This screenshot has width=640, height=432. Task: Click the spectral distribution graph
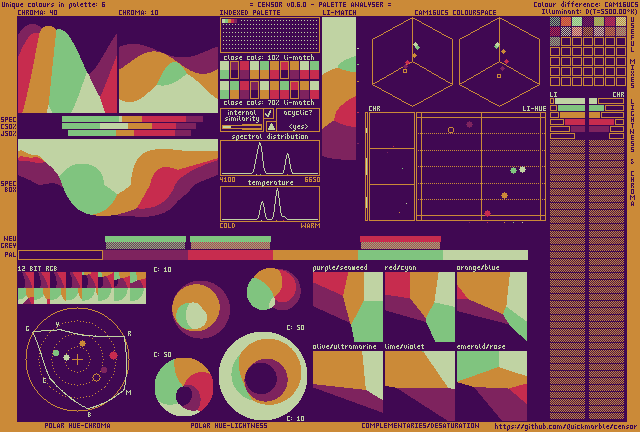pos(270,158)
